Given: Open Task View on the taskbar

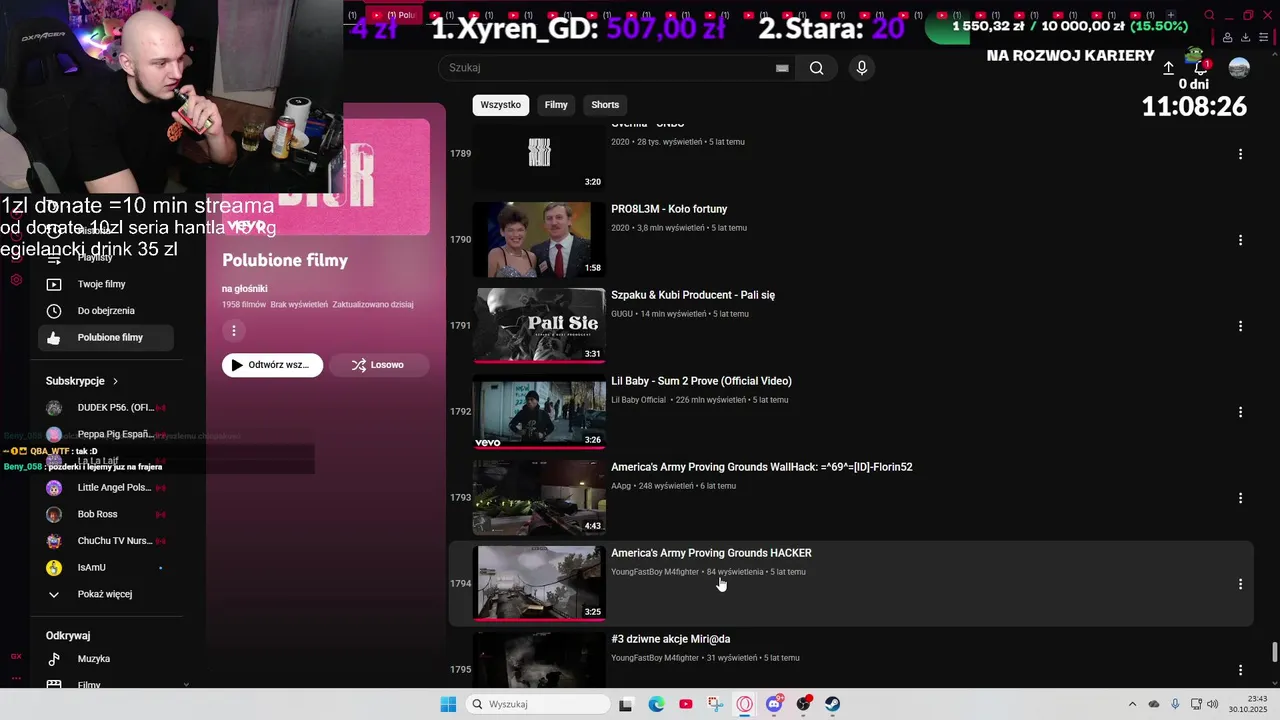Looking at the screenshot, I should [x=625, y=704].
